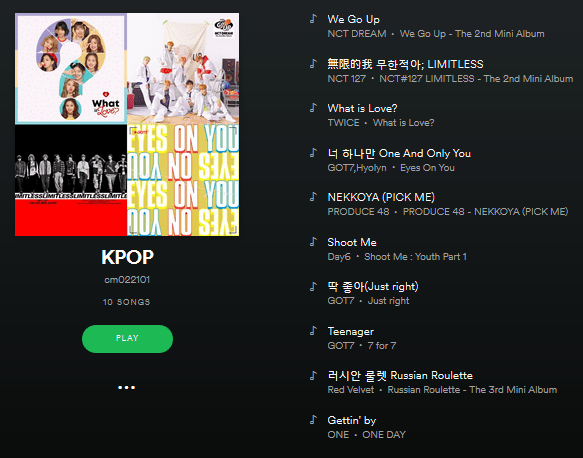This screenshot has width=583, height=458.
Task: Select the music note beside What is Love?
Action: (313, 108)
